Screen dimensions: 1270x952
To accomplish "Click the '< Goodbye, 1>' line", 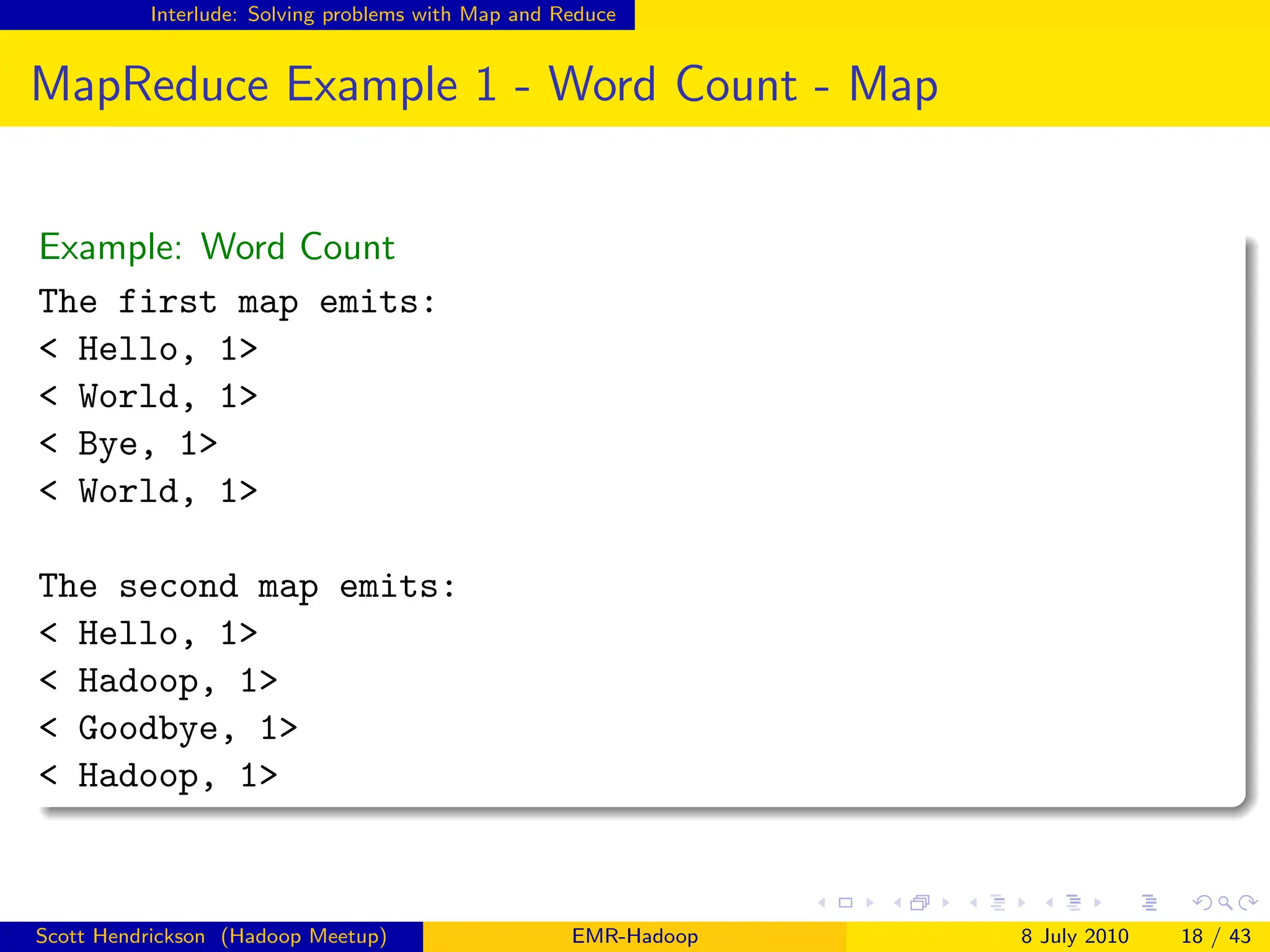I will click(x=168, y=729).
